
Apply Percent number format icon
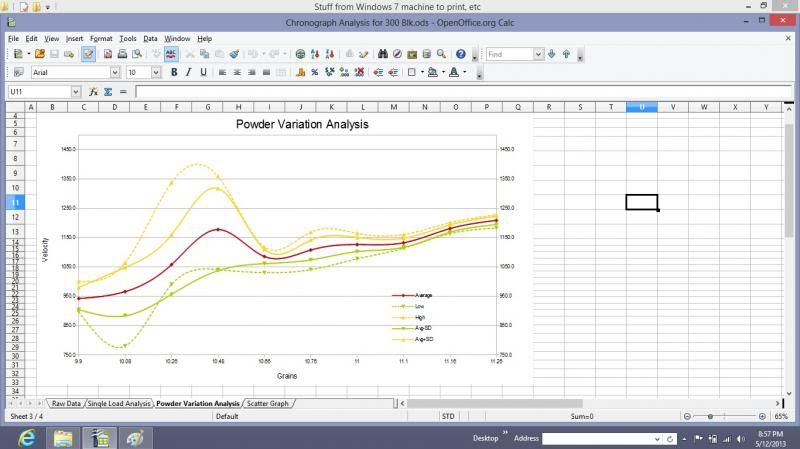[315, 72]
